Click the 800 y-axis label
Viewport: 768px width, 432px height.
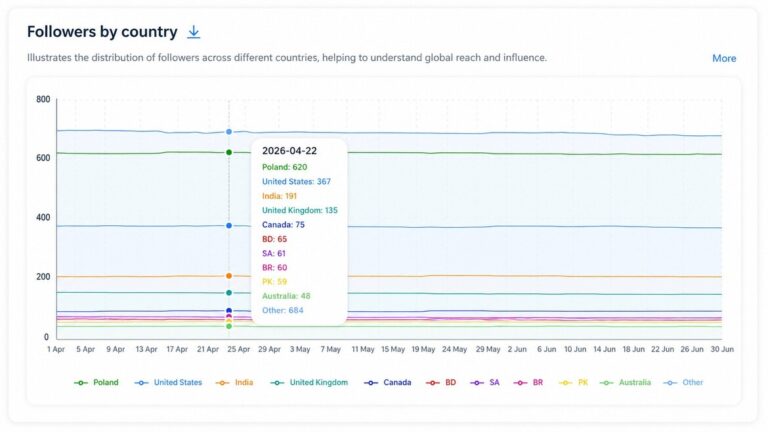(x=43, y=99)
